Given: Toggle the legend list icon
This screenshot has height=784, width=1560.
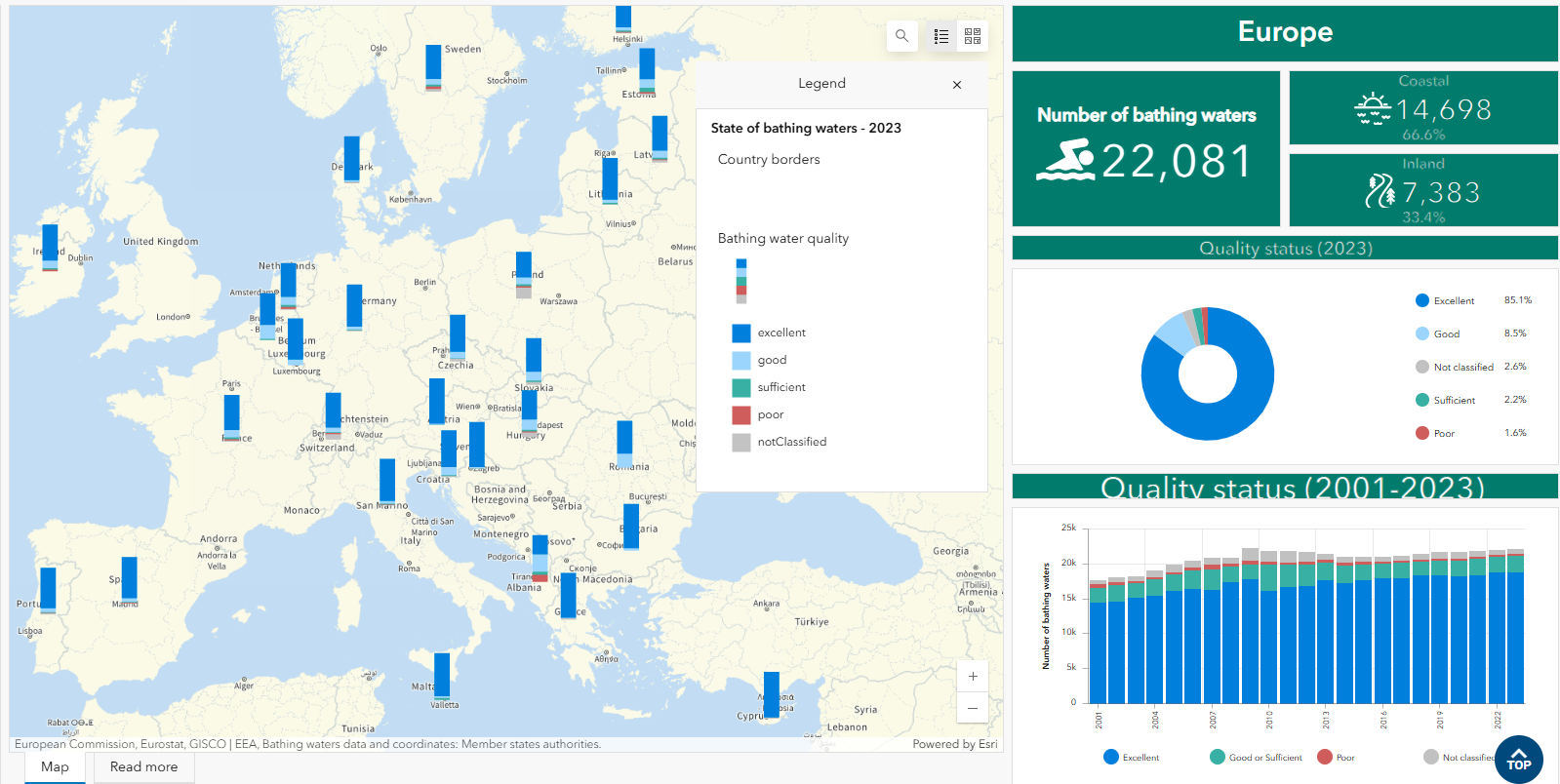Looking at the screenshot, I should pos(941,36).
